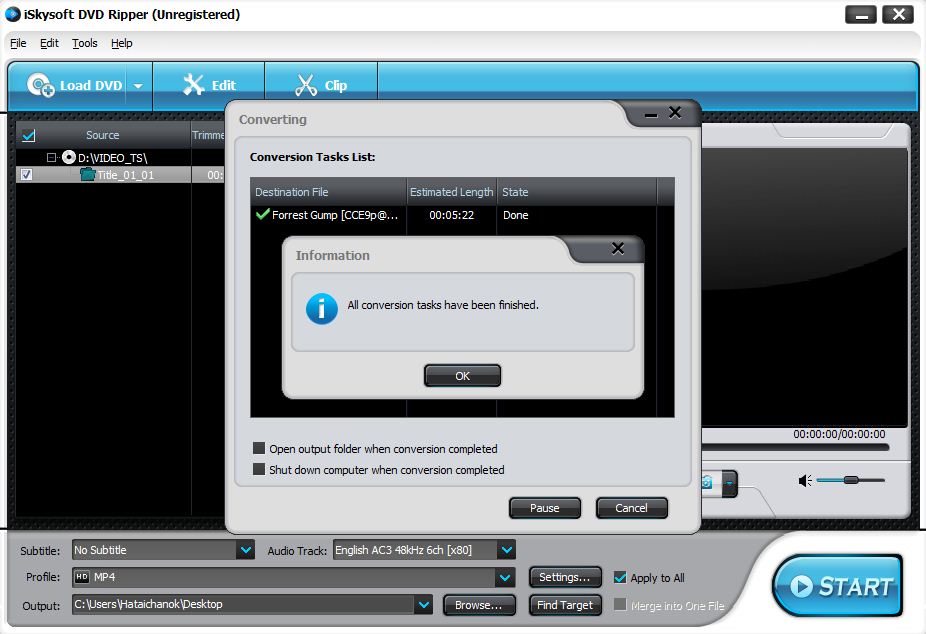Screen dimensions: 926x634
Task: Click the Estimated Length column header
Action: tap(451, 192)
